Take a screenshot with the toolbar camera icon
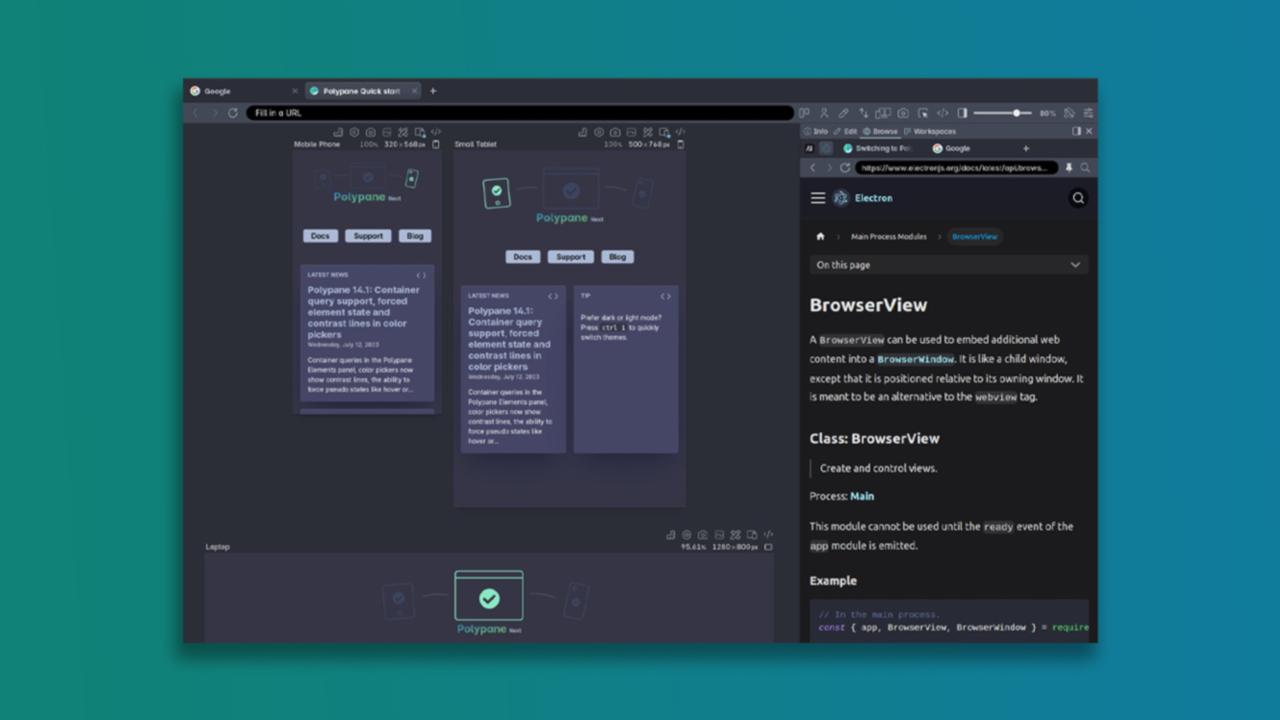 click(903, 113)
